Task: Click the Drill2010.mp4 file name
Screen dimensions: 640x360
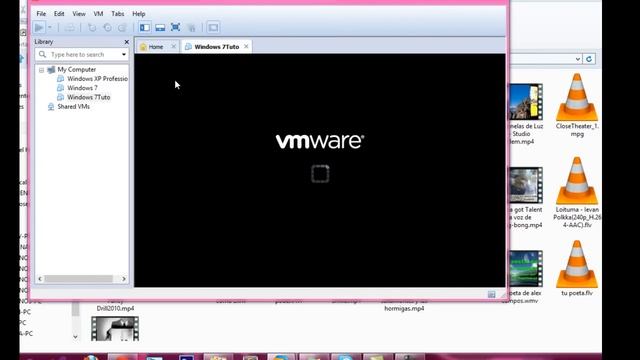Action: (x=115, y=309)
